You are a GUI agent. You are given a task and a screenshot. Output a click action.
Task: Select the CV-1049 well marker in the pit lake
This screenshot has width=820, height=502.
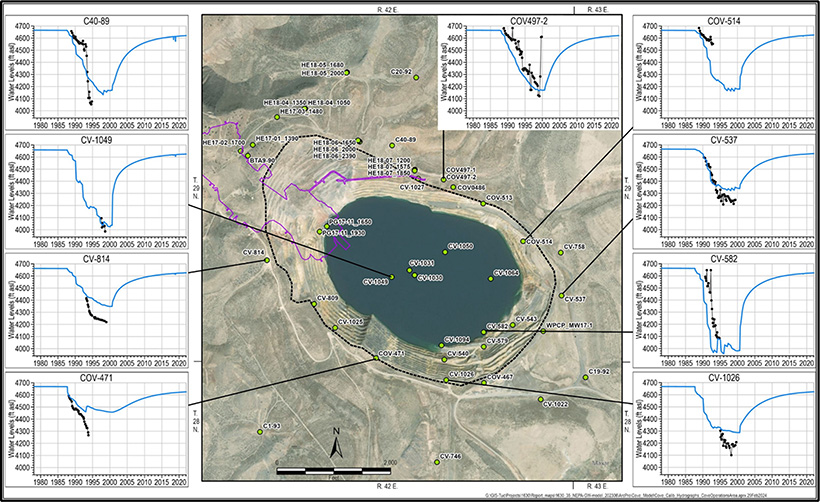coord(392,277)
